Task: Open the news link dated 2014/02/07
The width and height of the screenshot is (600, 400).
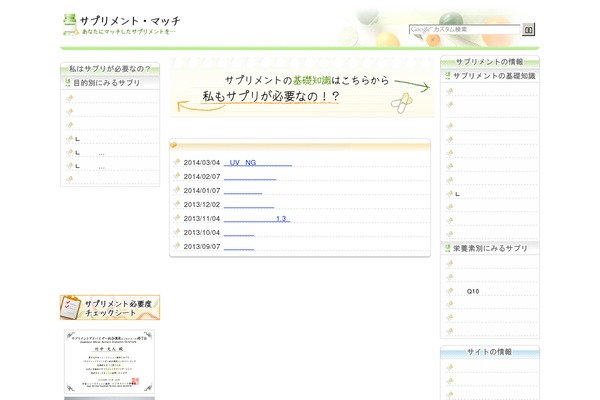Action: click(250, 177)
